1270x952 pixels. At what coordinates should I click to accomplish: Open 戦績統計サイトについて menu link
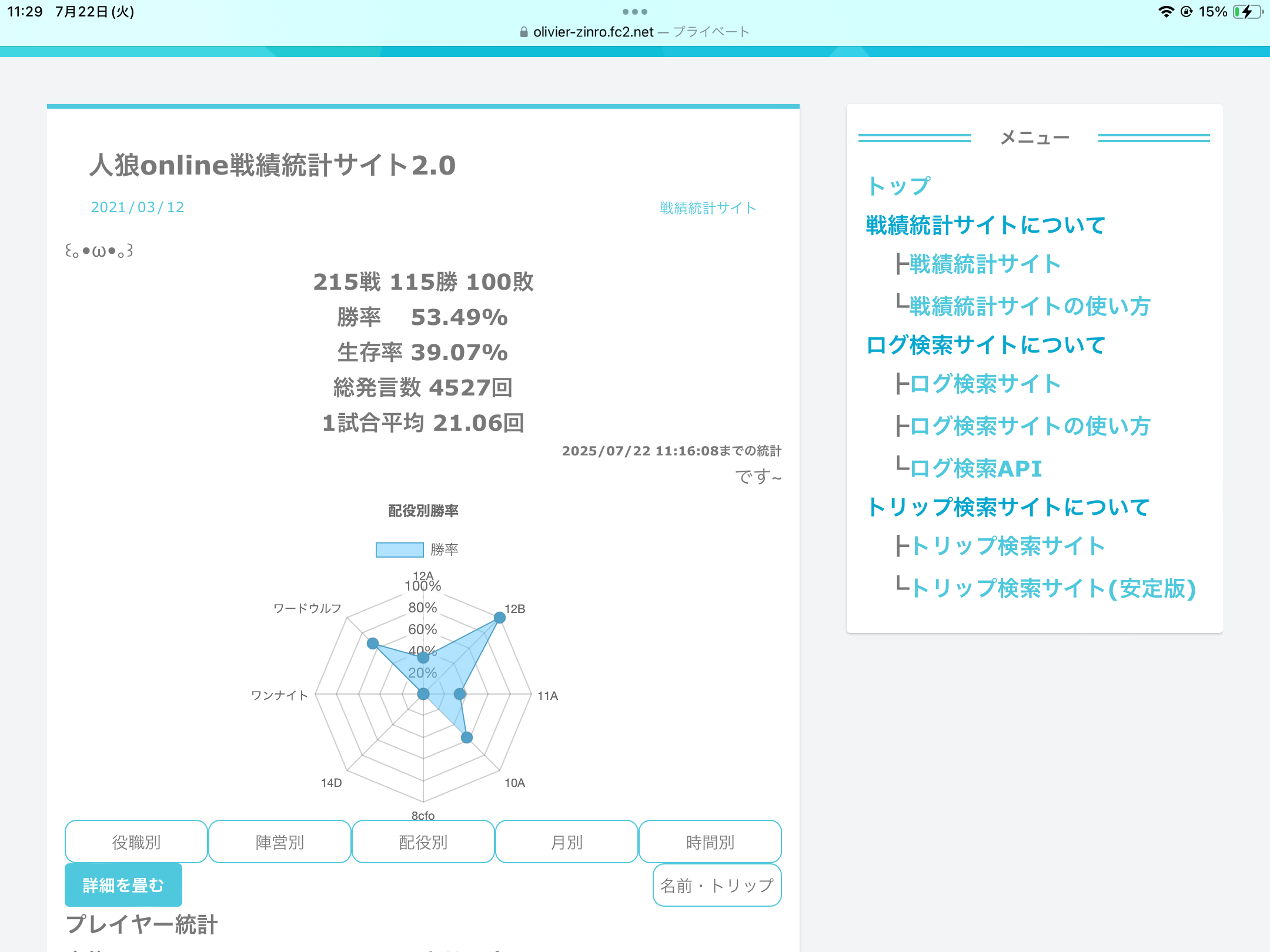click(x=986, y=225)
